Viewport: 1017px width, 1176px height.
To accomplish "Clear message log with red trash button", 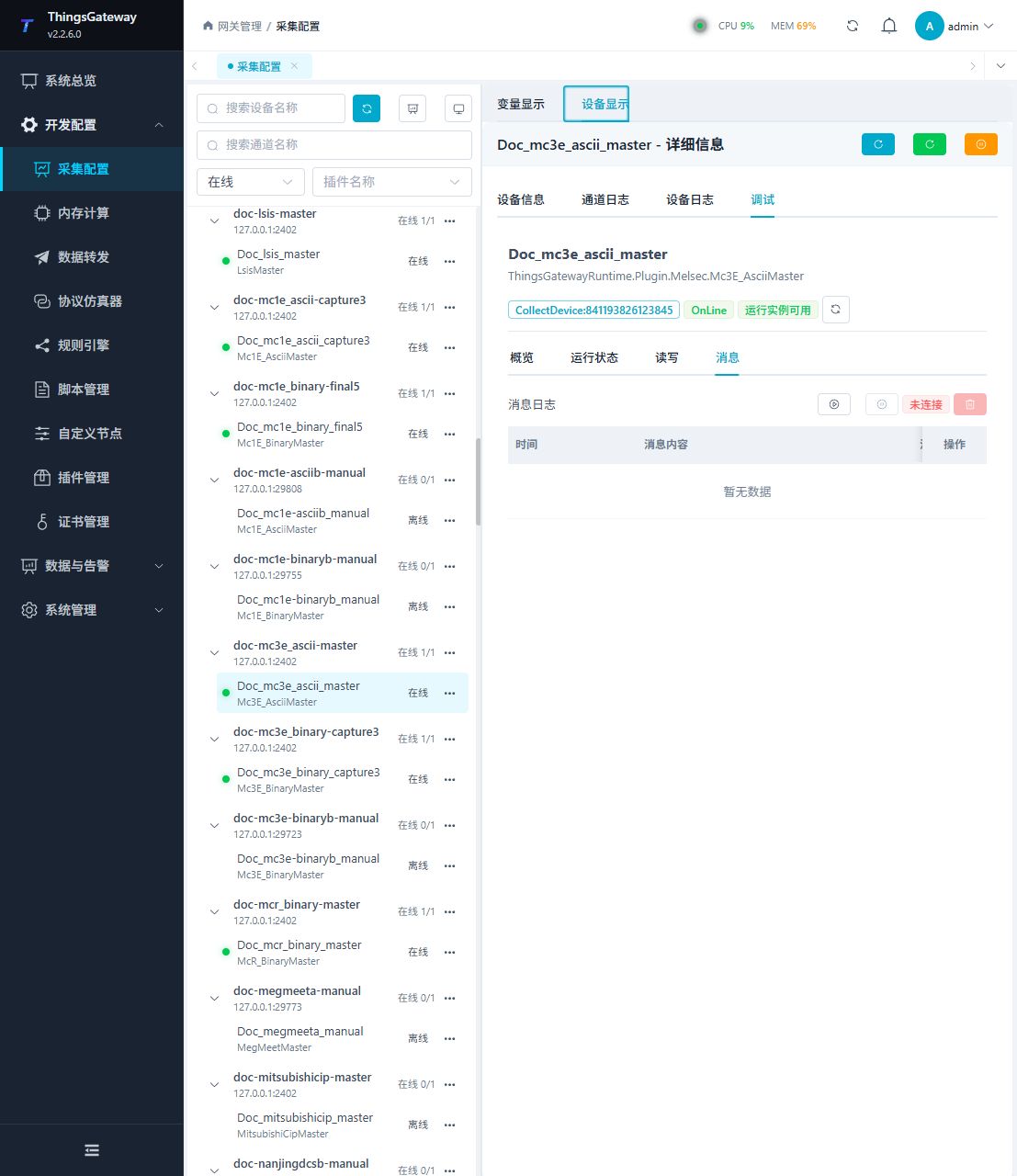I will coord(970,404).
